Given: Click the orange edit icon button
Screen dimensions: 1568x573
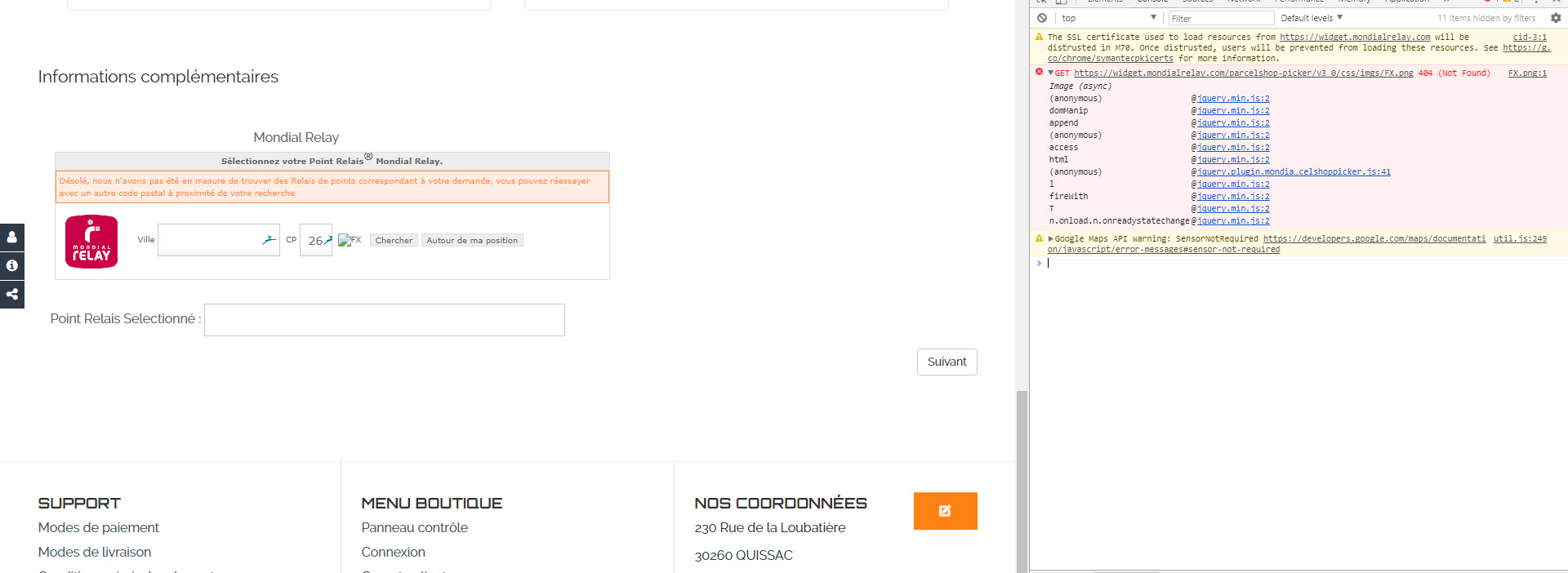Looking at the screenshot, I should point(945,511).
